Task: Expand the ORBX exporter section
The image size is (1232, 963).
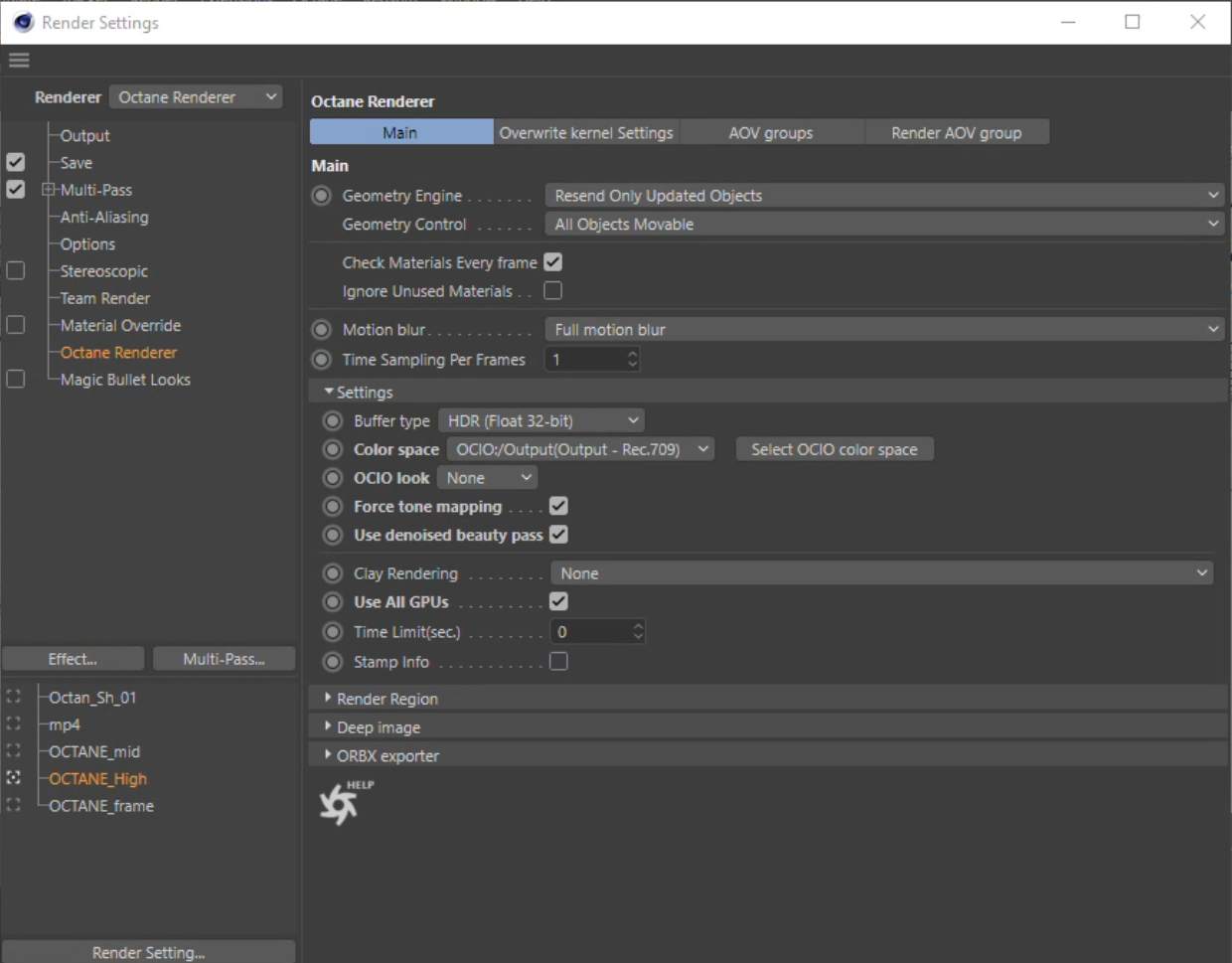Action: [329, 755]
